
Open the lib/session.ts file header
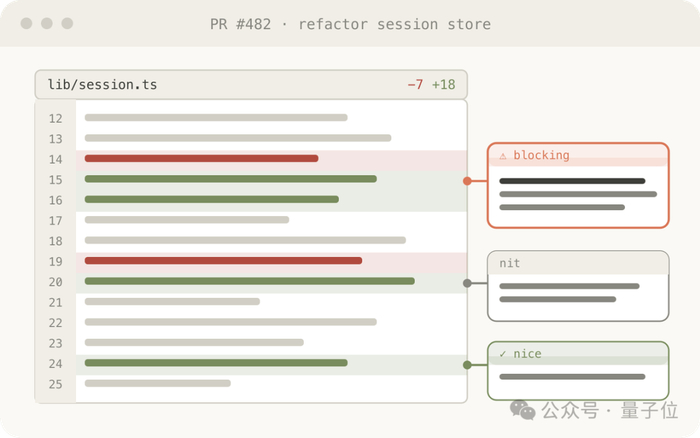coord(251,84)
